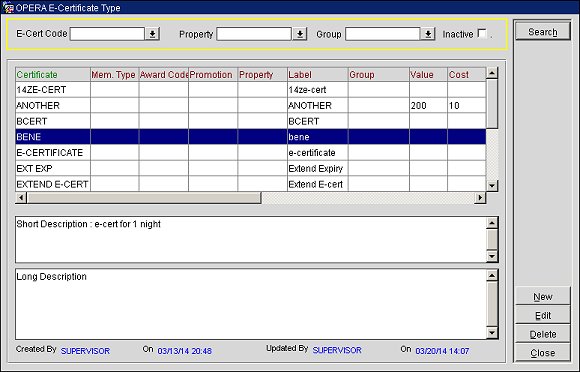This screenshot has width=580, height=372.
Task: Click the Long Description scroll down arrow
Action: tap(492, 333)
